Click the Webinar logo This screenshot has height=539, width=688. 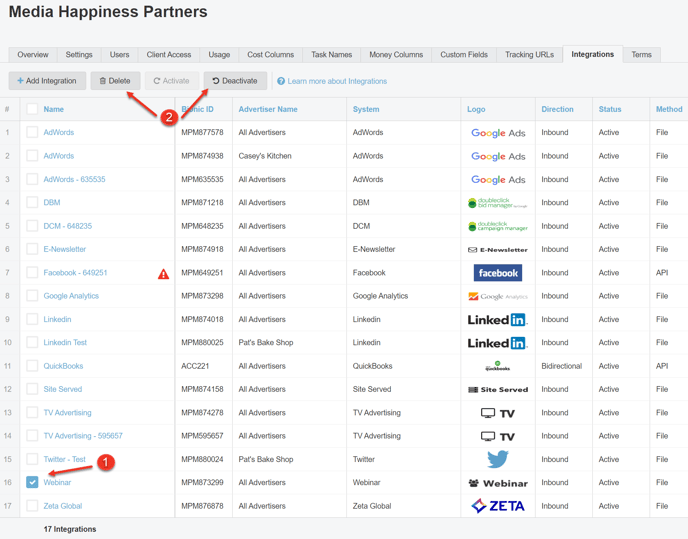click(498, 483)
